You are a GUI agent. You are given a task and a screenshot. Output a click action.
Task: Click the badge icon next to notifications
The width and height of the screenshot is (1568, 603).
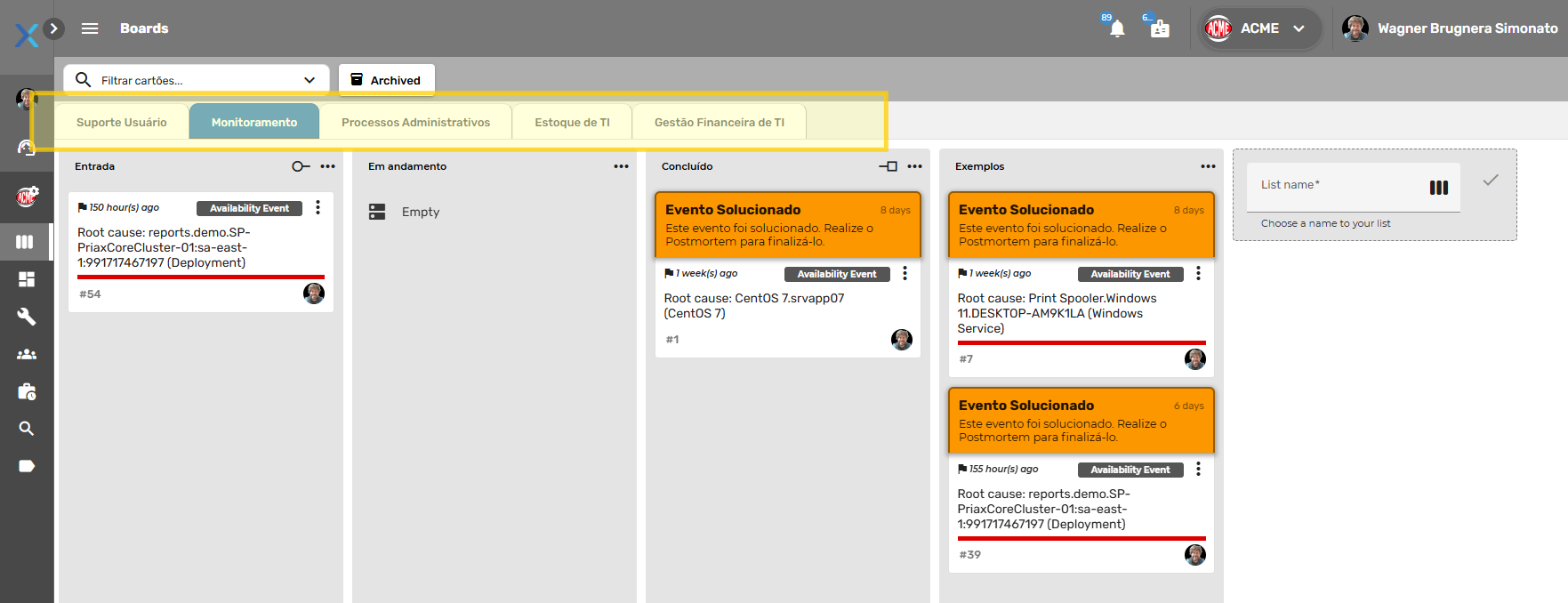[x=1160, y=29]
